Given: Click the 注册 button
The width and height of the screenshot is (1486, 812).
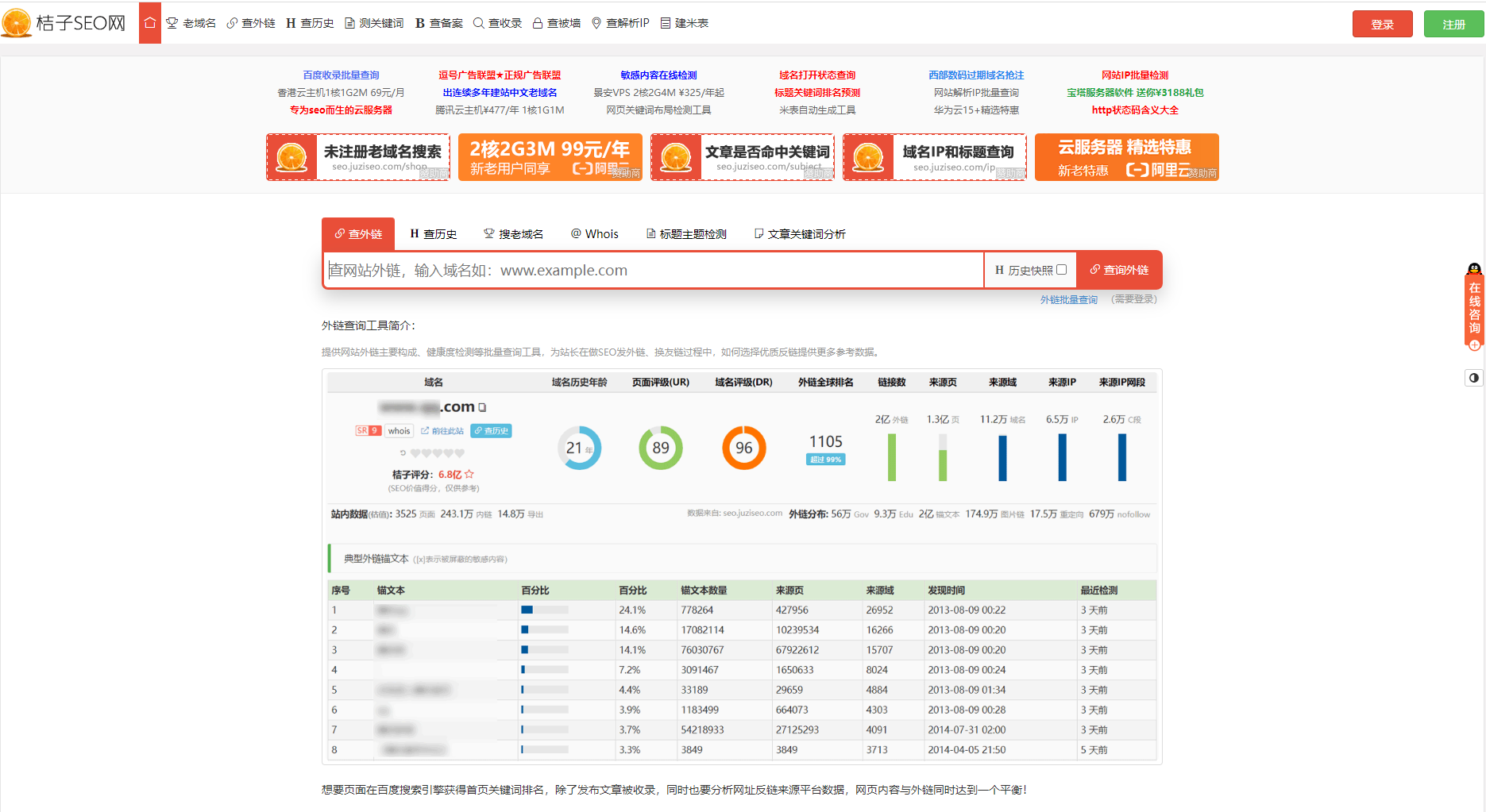Looking at the screenshot, I should 1454,24.
